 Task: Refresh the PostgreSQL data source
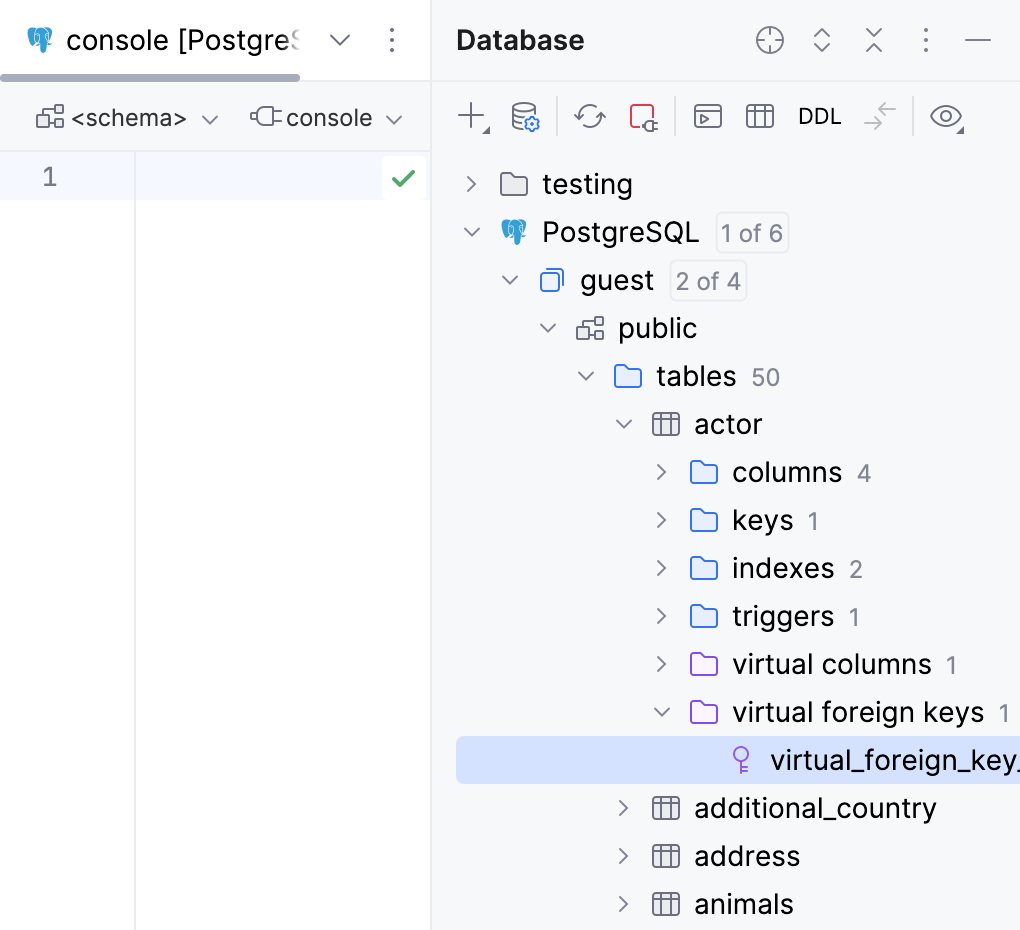pos(589,116)
